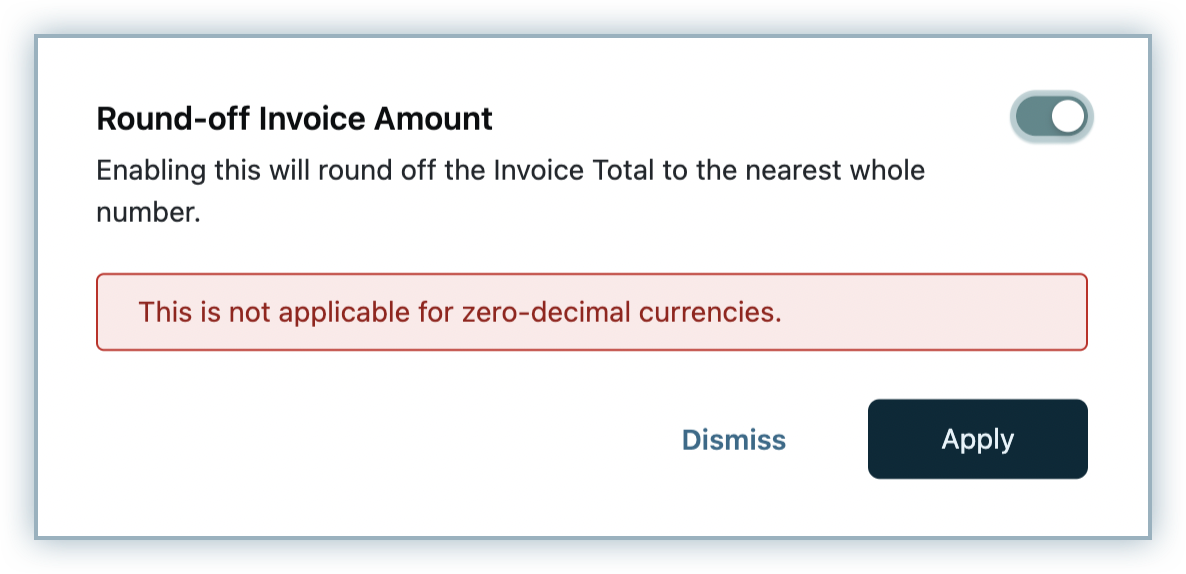1186x574 pixels.
Task: Disable invoice amount rounding via the switch
Action: tap(1052, 117)
